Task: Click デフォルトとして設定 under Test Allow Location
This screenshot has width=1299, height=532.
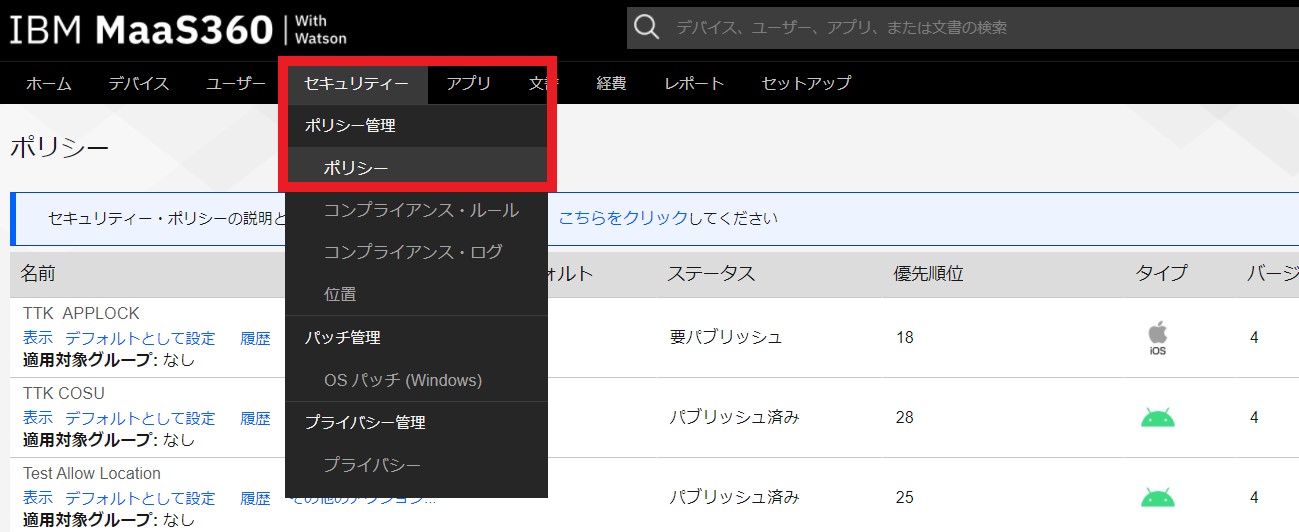Action: 140,498
